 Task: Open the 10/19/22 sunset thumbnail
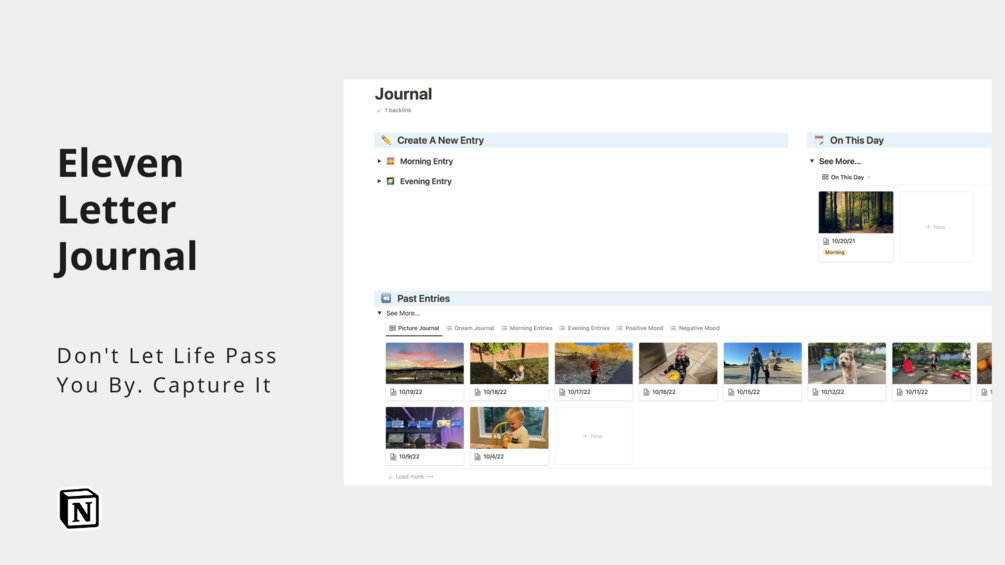point(424,363)
